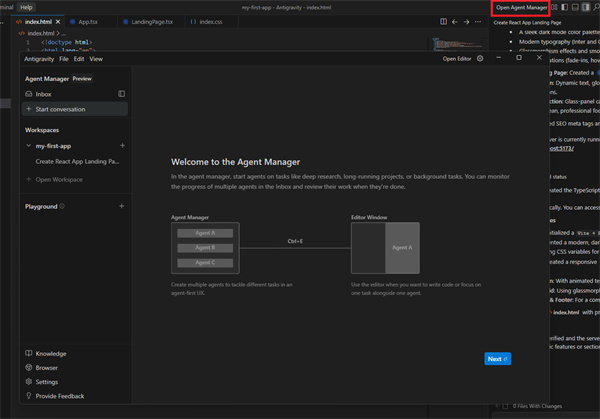
Task: Open Settings in the sidebar
Action: tap(46, 381)
